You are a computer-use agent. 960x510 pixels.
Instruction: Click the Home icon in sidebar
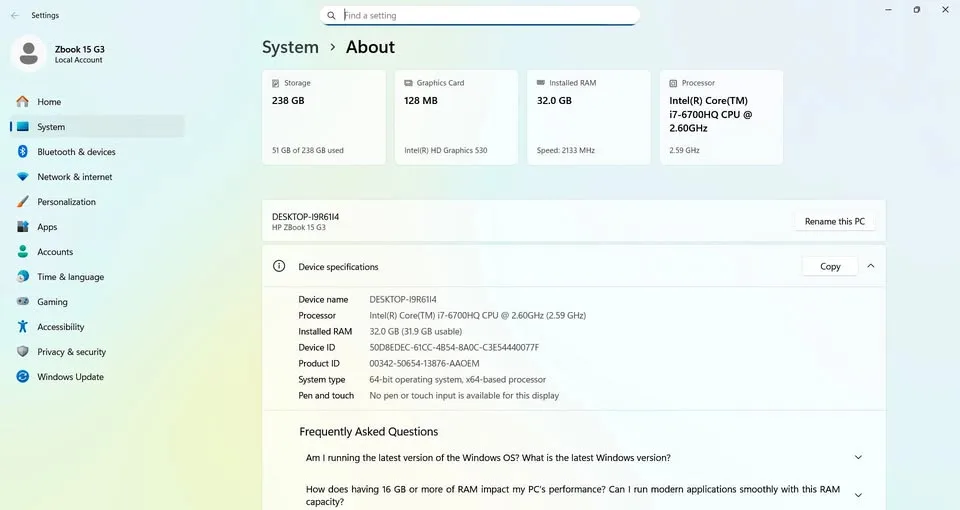pyautogui.click(x=22, y=102)
